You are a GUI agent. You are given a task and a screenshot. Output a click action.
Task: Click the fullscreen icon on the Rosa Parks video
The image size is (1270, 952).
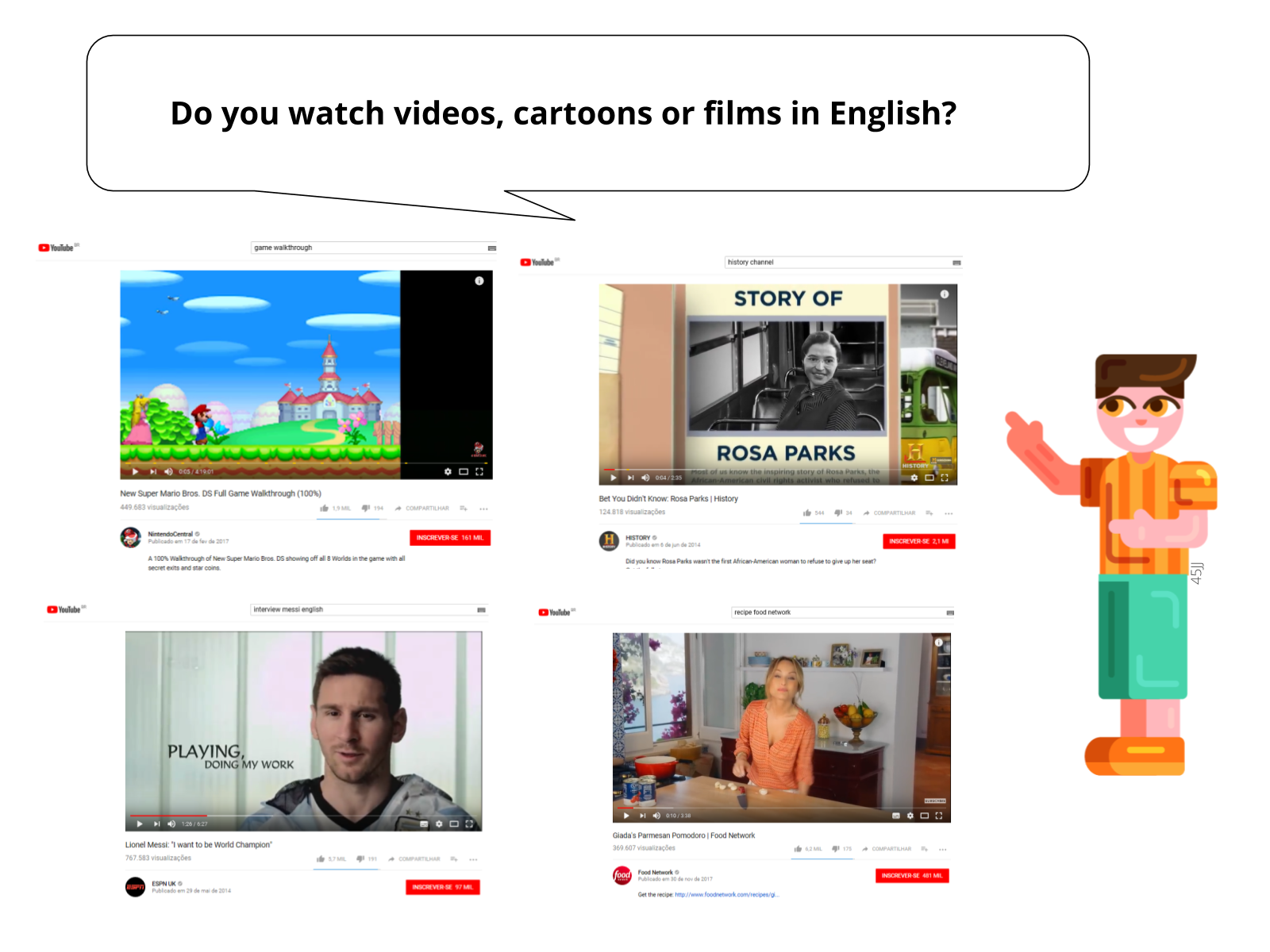click(943, 478)
